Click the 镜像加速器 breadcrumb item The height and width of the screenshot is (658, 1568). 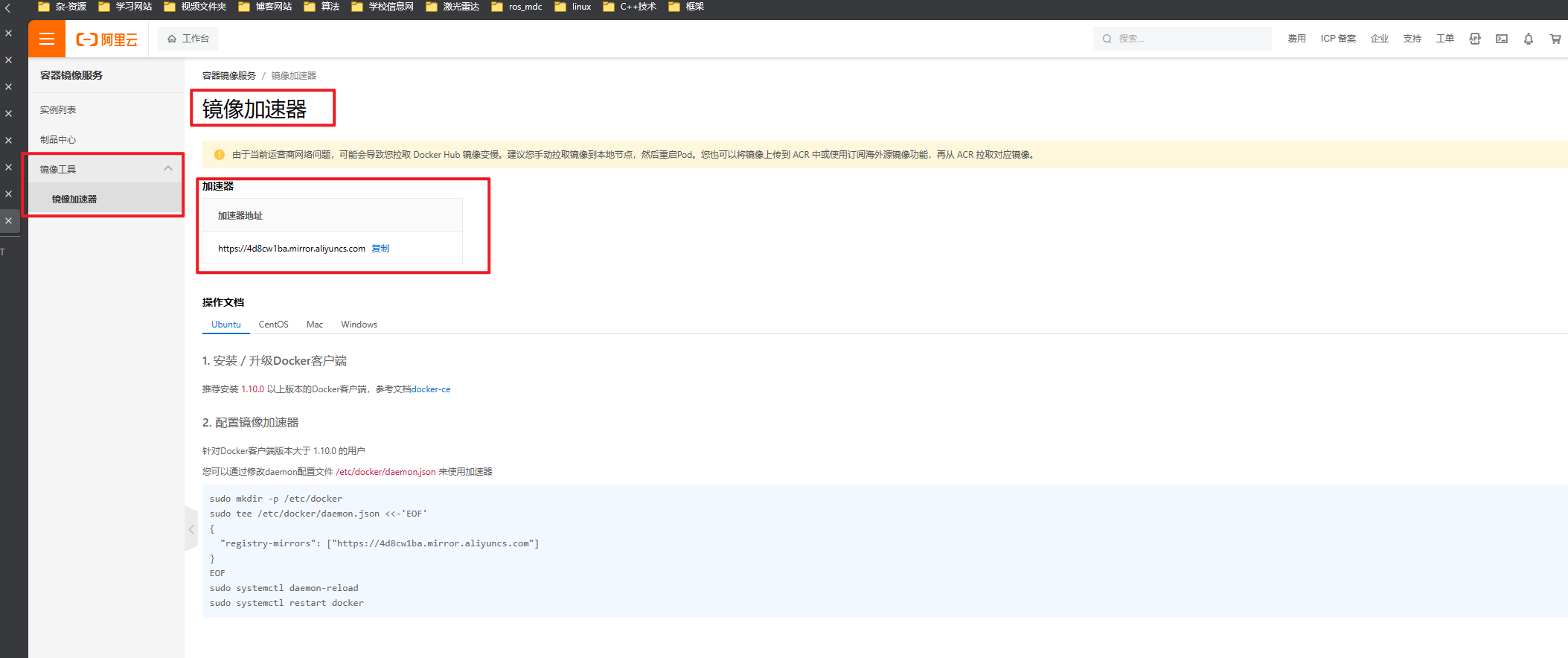[294, 76]
